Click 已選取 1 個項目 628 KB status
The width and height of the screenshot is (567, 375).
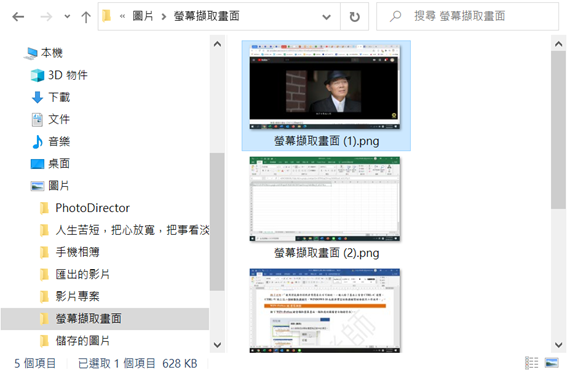pyautogui.click(x=138, y=363)
